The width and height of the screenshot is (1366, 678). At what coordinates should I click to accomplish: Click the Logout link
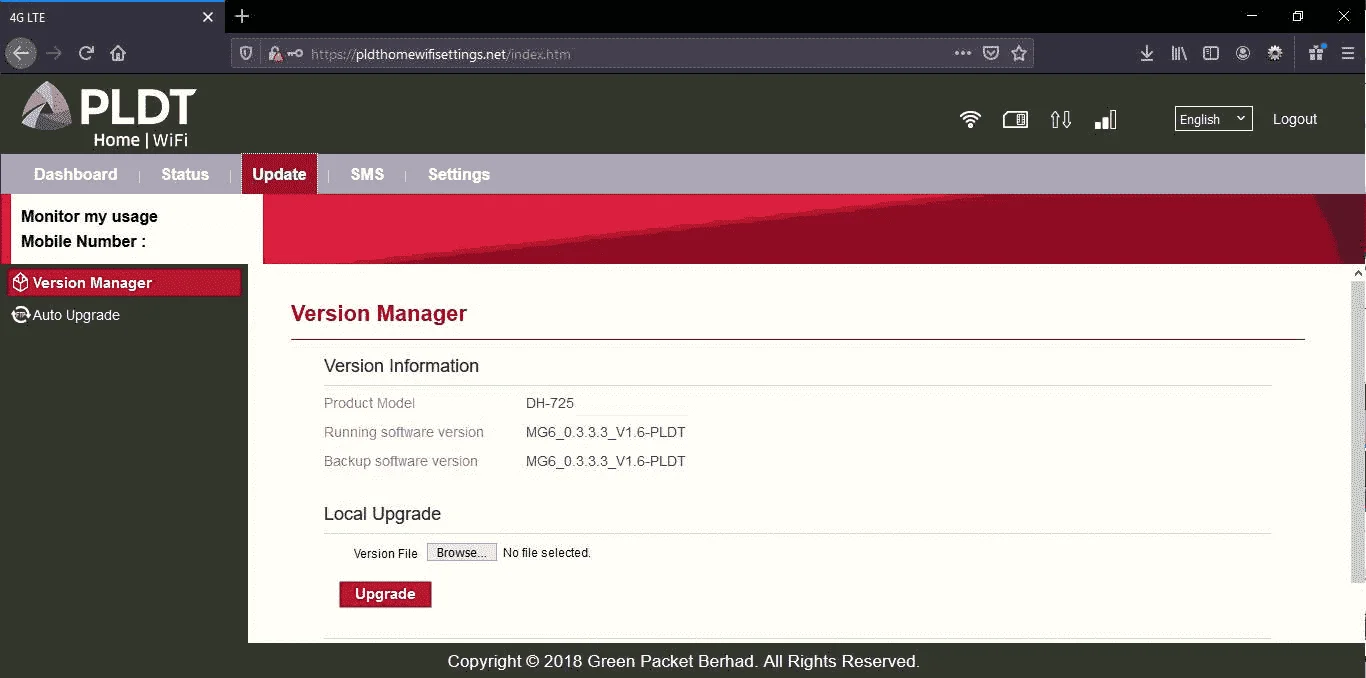pos(1295,119)
